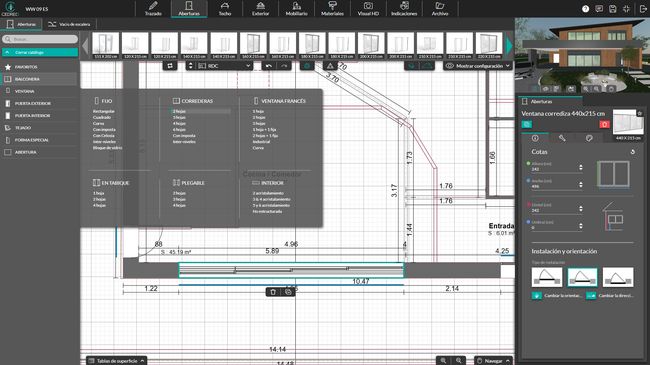This screenshot has height=365, width=650.
Task: Delete the selected window with the trash icon
Action: point(273,292)
